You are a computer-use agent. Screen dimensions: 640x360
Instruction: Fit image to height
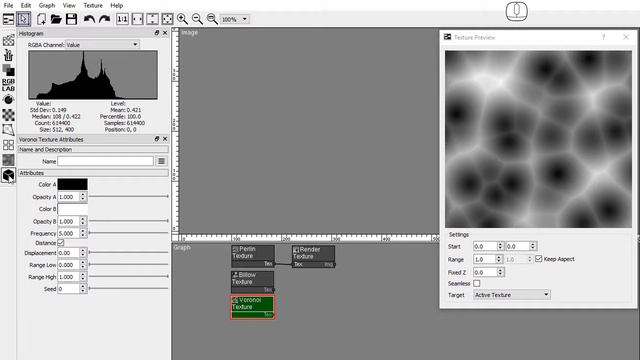coord(152,19)
